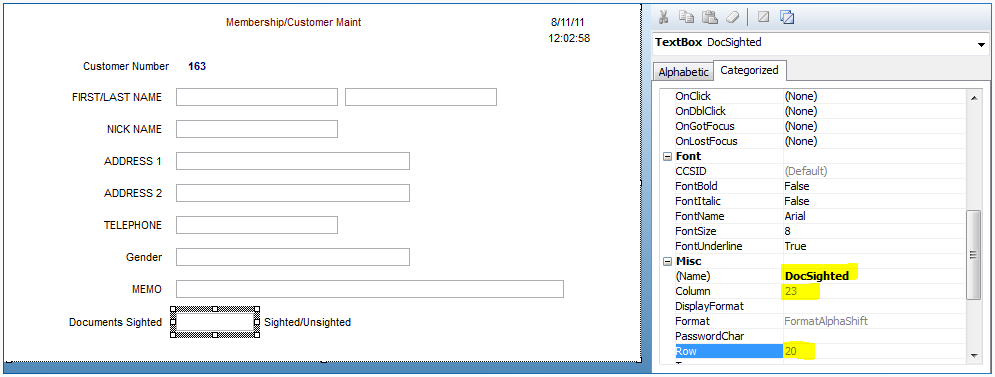995x377 pixels.
Task: Click the customer number value 163
Action: (197, 66)
